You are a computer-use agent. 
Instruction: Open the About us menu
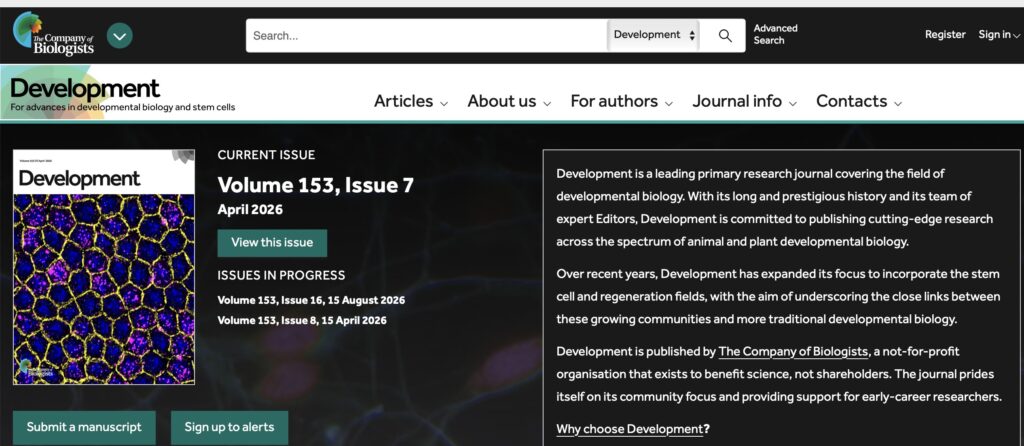[509, 101]
